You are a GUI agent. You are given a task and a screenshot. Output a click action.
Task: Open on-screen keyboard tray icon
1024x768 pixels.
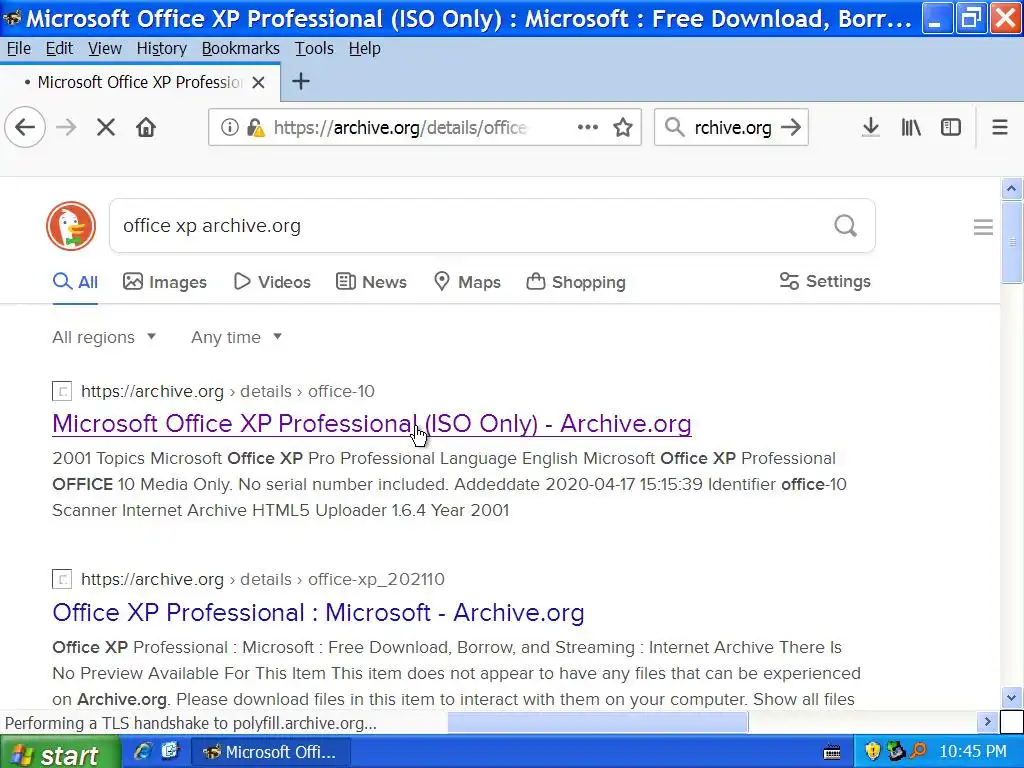pos(833,752)
